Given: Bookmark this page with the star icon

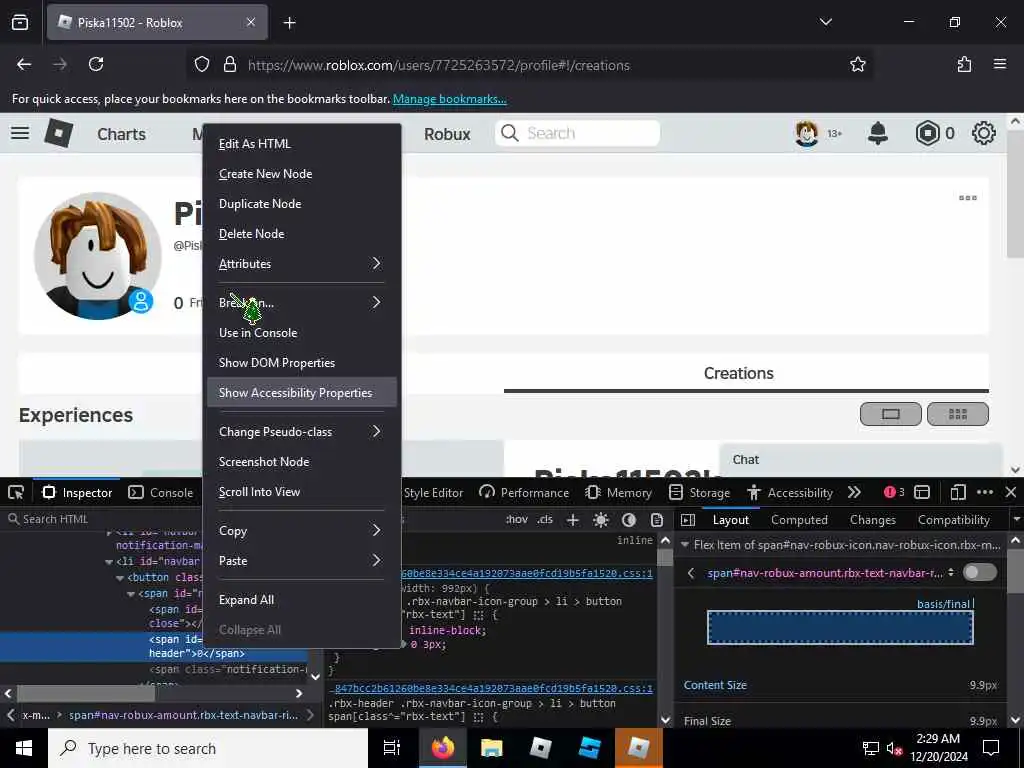Looking at the screenshot, I should pos(857,65).
